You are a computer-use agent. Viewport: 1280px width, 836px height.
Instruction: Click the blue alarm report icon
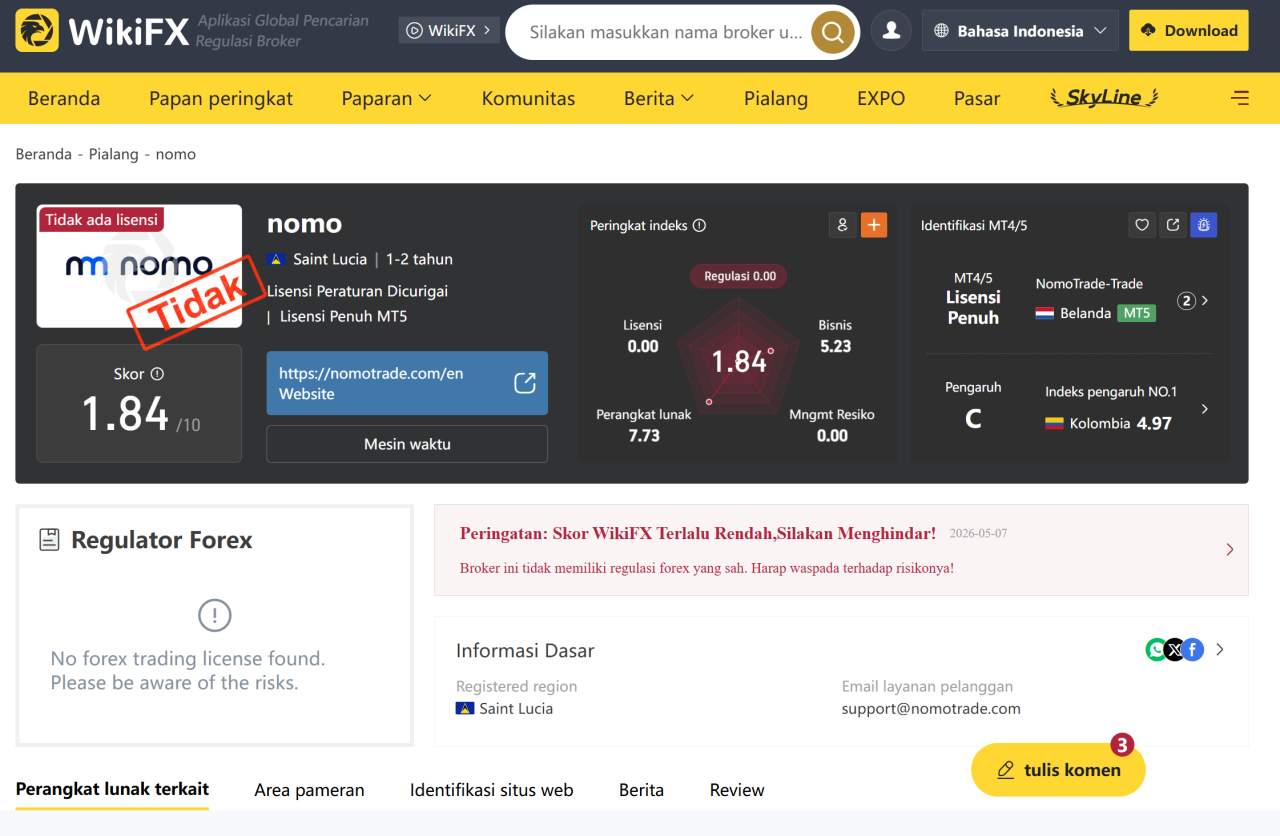1204,225
